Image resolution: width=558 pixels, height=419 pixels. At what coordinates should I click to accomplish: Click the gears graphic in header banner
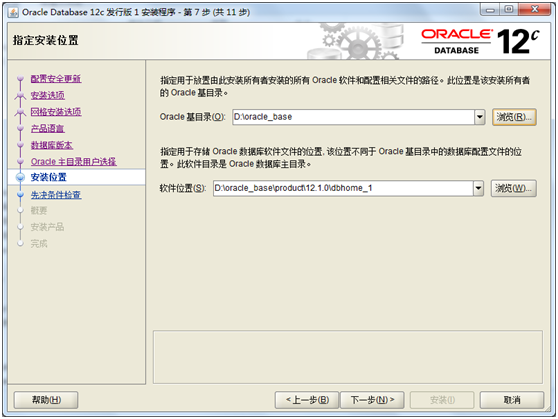pos(356,41)
